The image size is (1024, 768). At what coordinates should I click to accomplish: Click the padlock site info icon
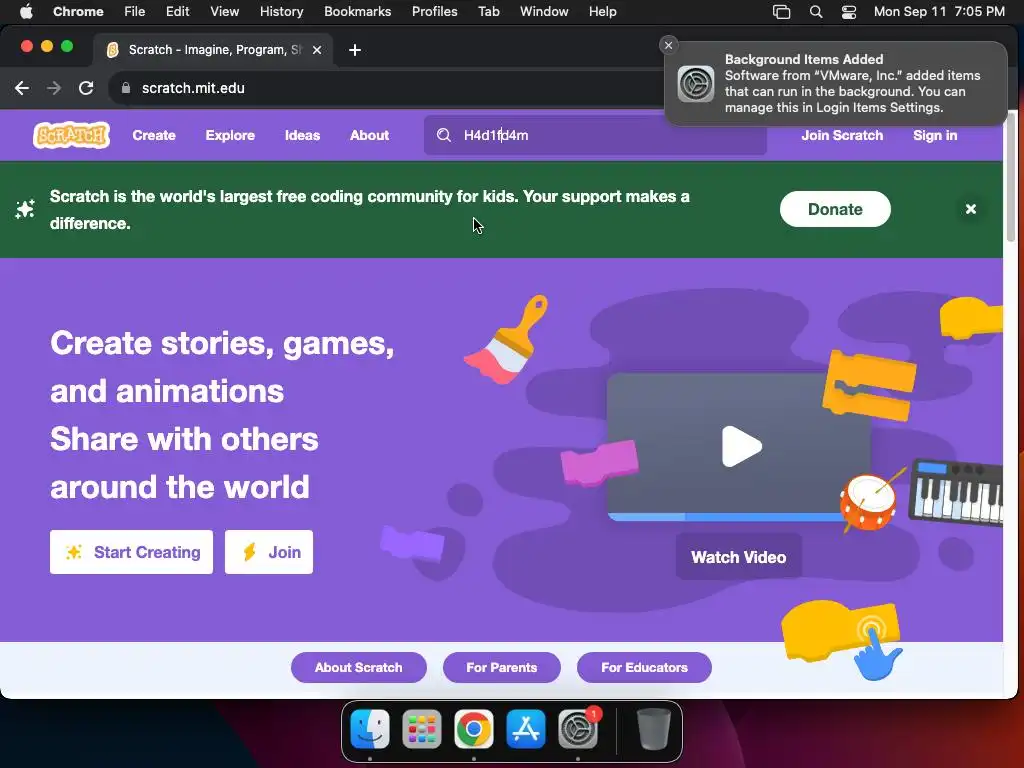coord(125,88)
